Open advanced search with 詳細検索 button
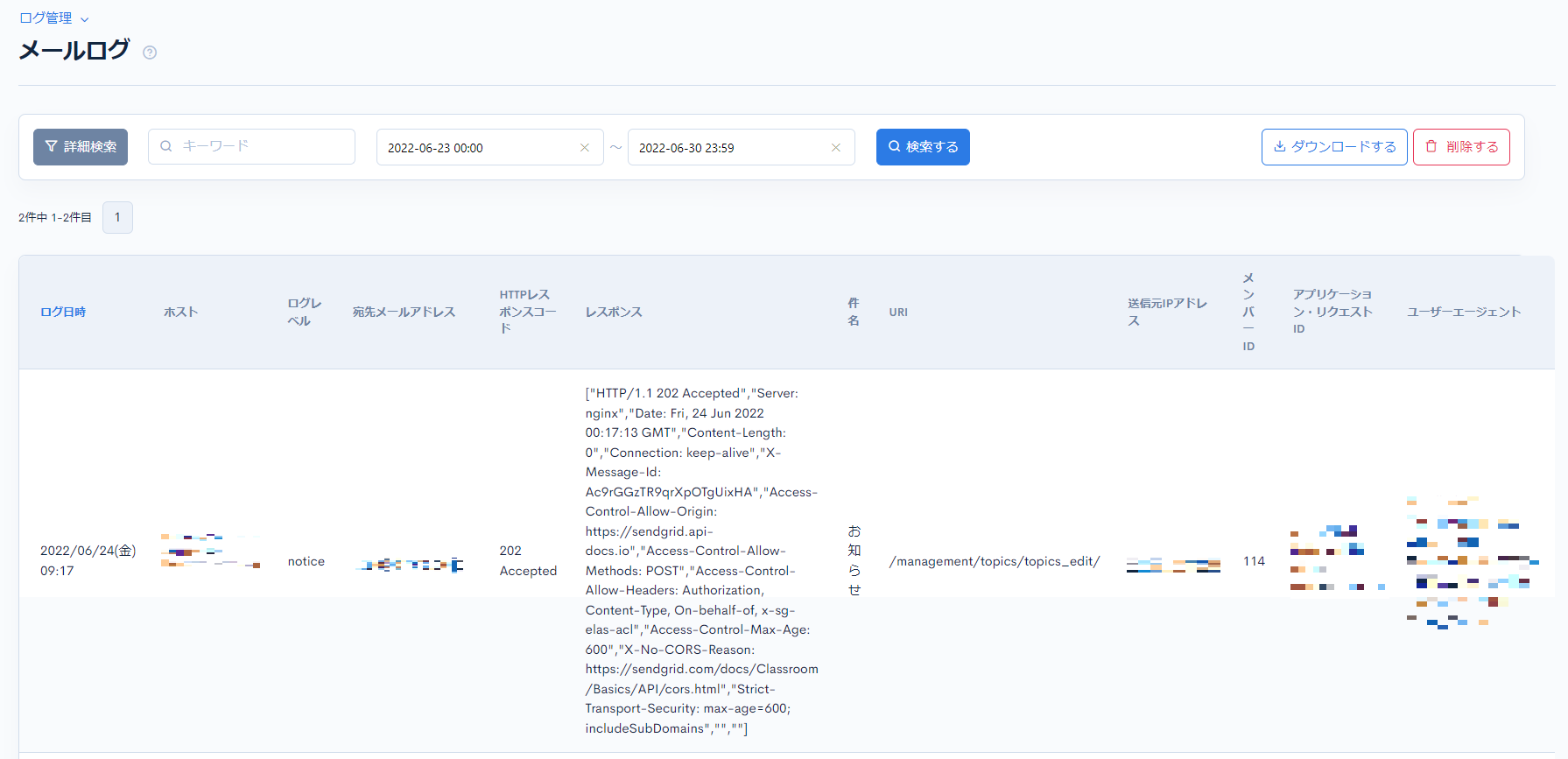This screenshot has height=759, width=1568. click(81, 147)
